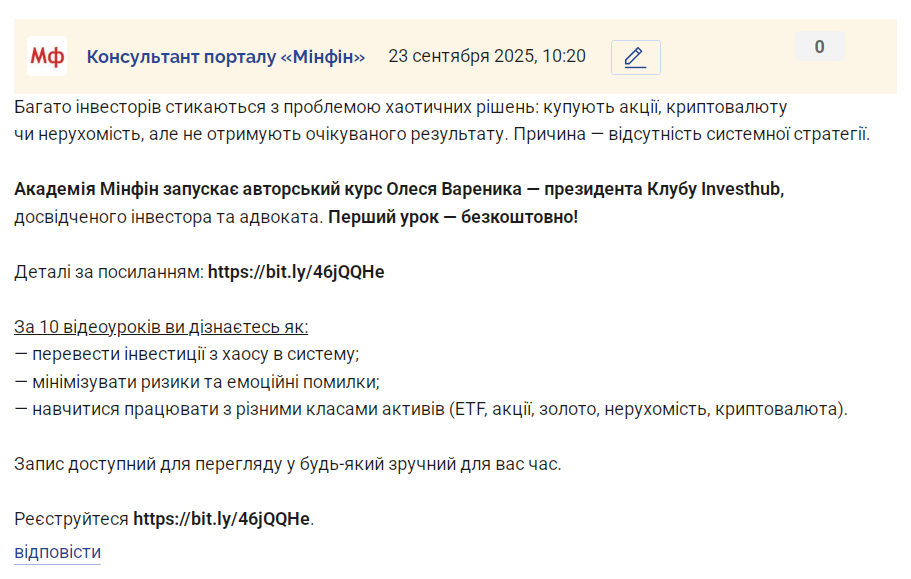The width and height of the screenshot is (911, 579).
Task: Click the opening paragraph about хаотичних рішень
Action: [442, 121]
